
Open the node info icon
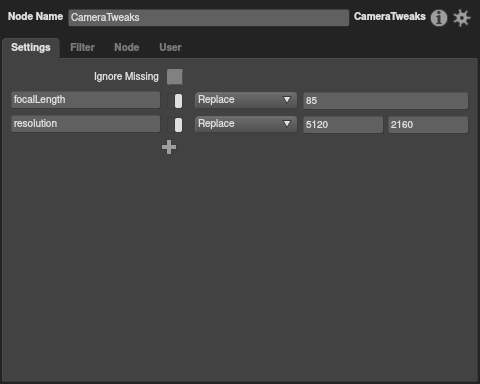click(439, 18)
